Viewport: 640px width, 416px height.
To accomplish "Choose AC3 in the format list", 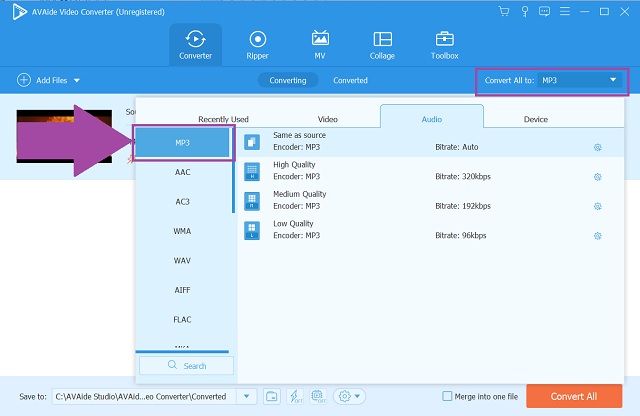I will point(182,201).
